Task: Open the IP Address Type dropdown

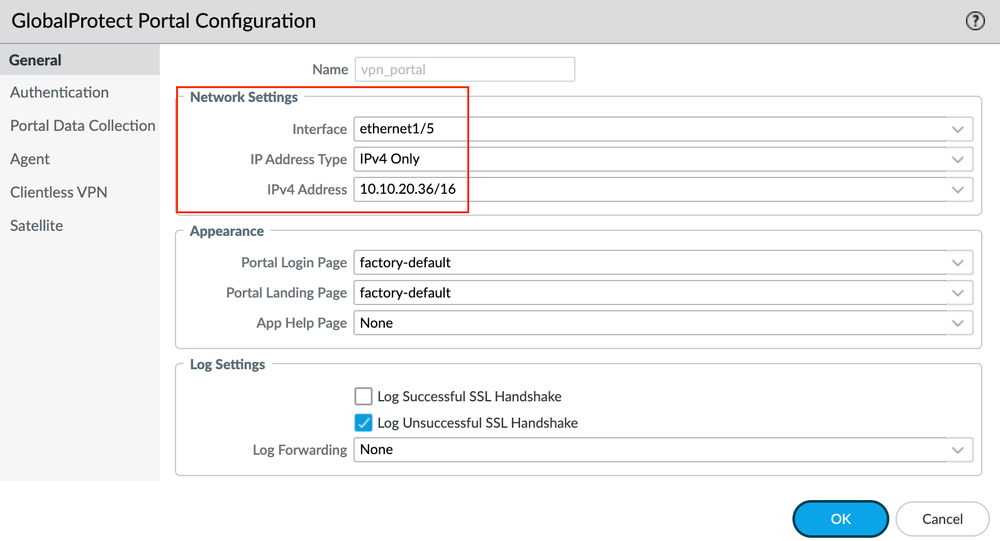Action: point(958,159)
